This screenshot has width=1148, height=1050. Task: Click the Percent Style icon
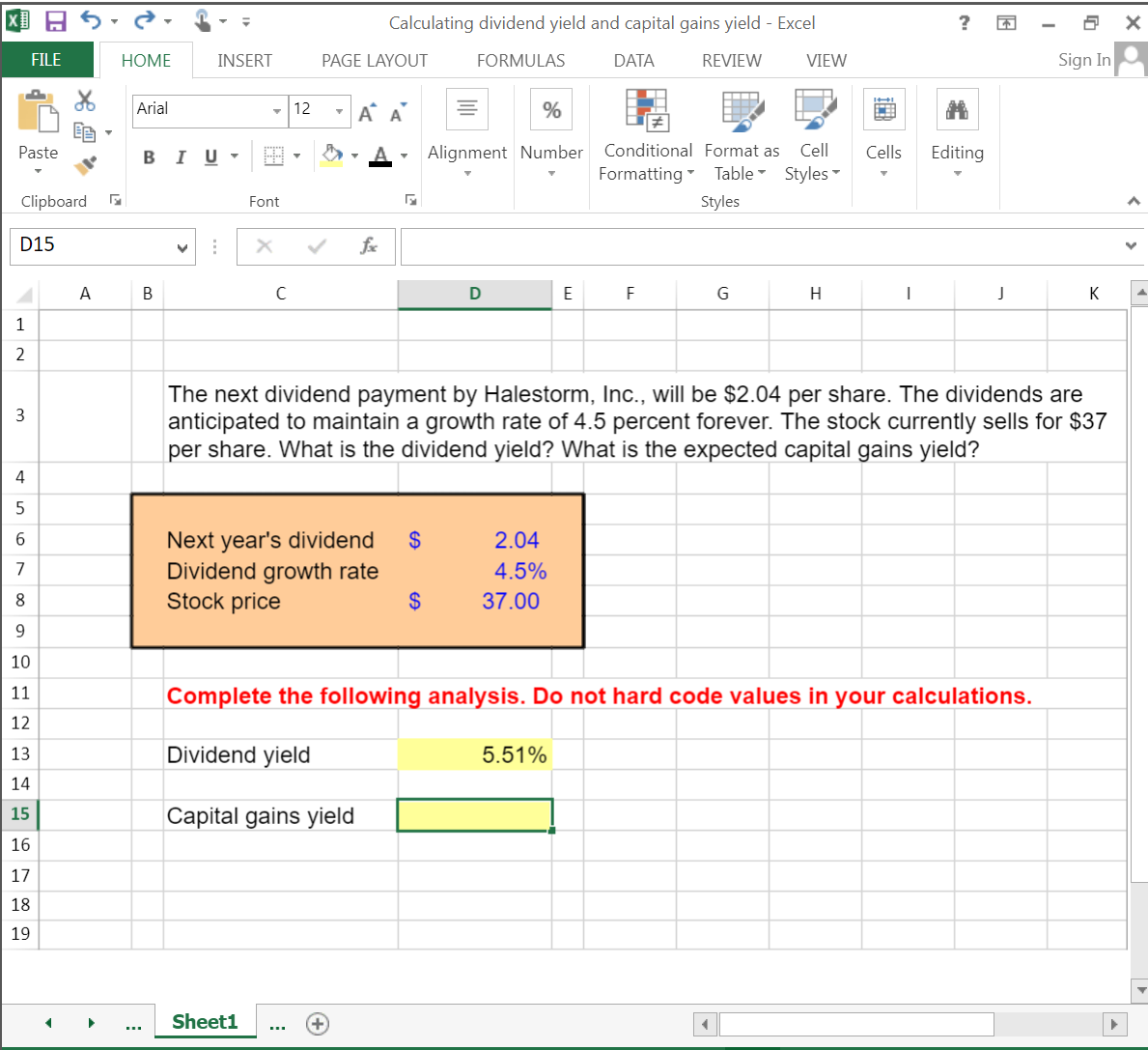(551, 109)
